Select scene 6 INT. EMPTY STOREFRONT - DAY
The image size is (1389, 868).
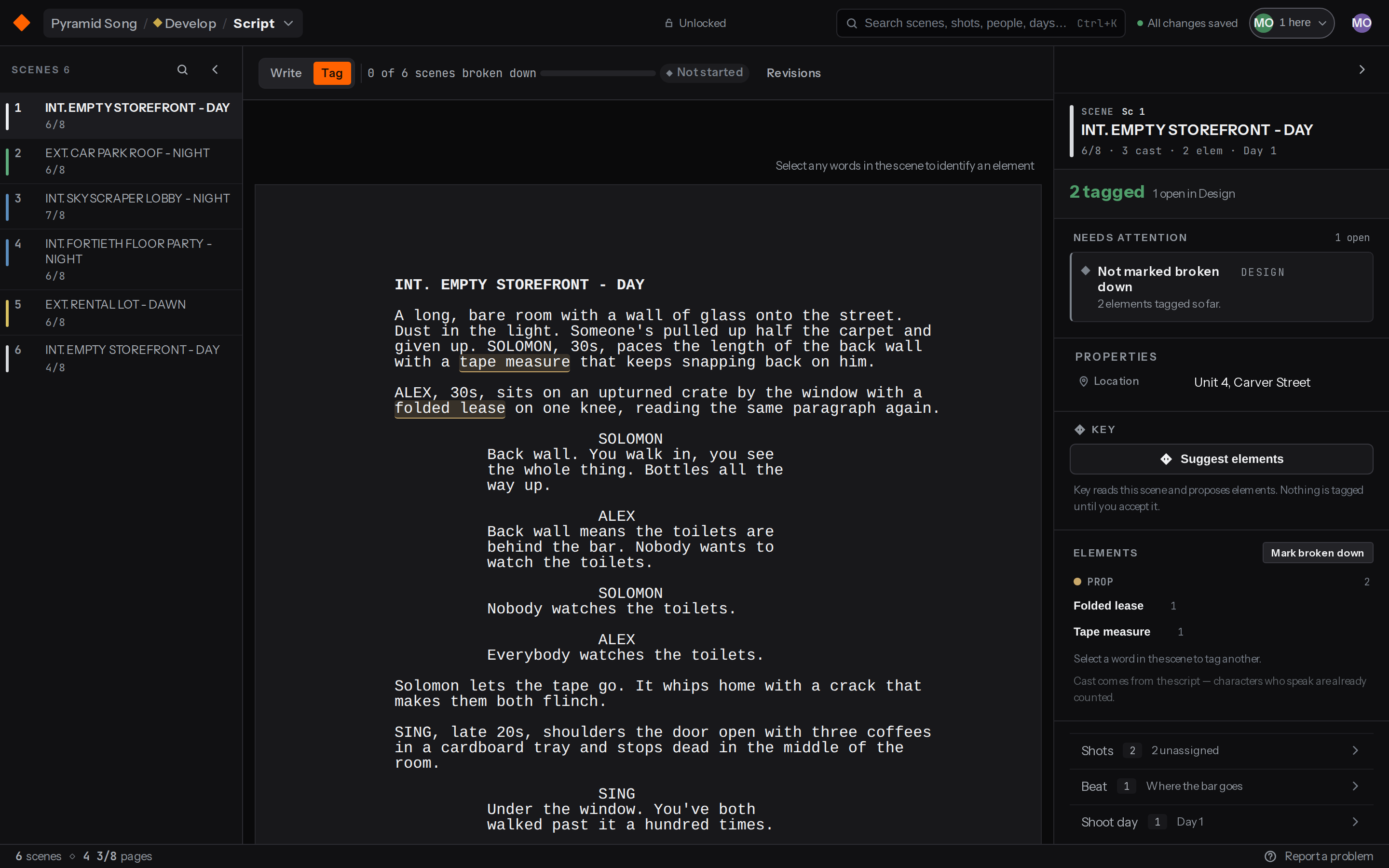121,358
